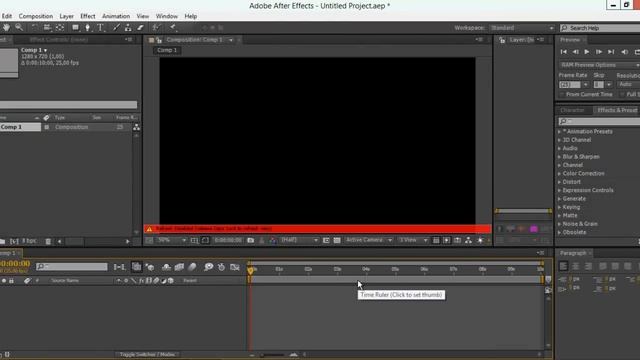The width and height of the screenshot is (640, 360).
Task: Open the Layer menu
Action: click(x=67, y=16)
